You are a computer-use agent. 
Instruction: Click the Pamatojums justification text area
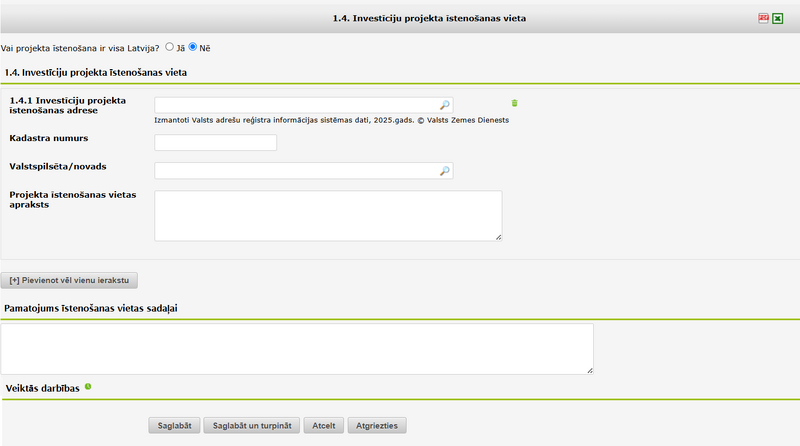click(x=296, y=348)
